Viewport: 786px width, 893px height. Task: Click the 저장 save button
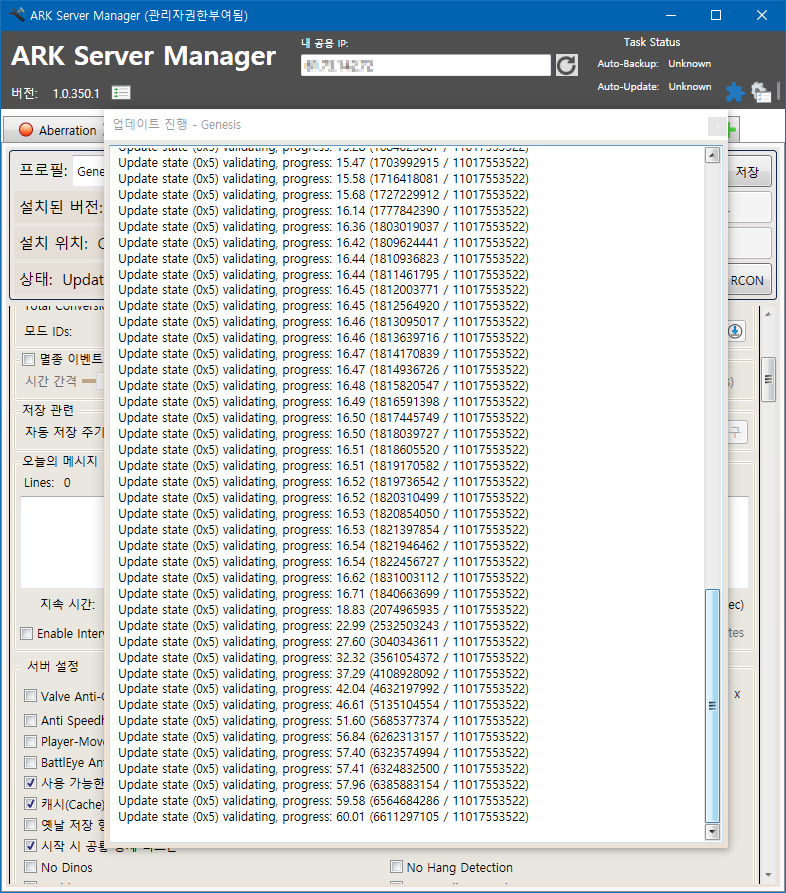click(x=748, y=172)
